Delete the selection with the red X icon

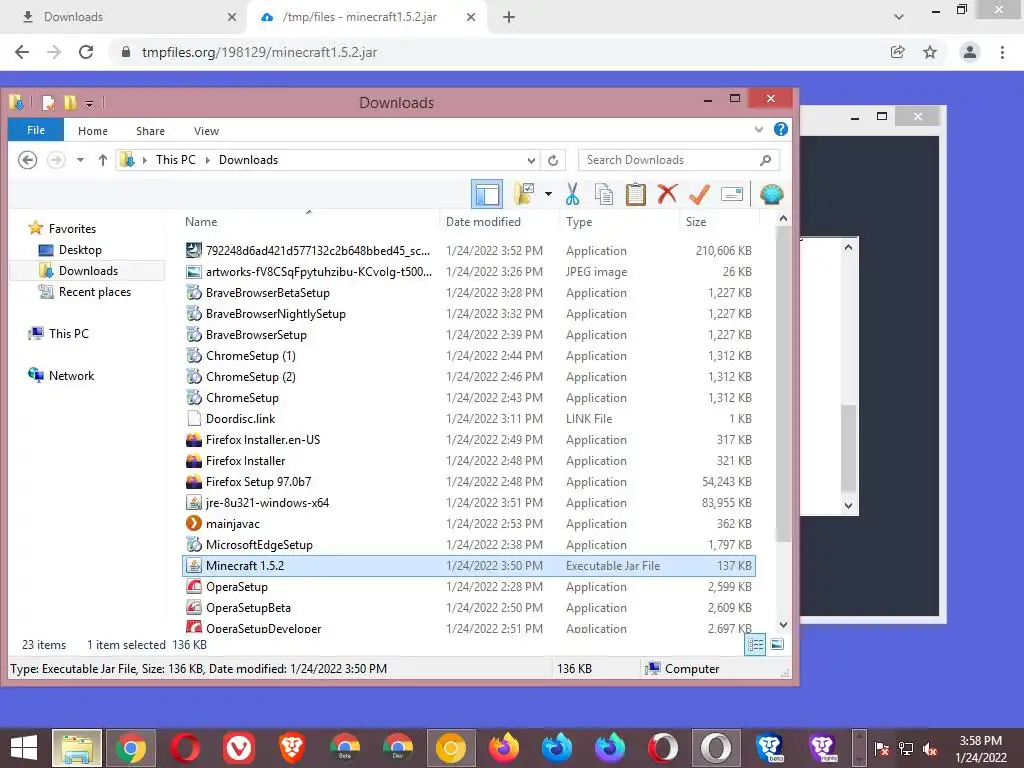[667, 194]
